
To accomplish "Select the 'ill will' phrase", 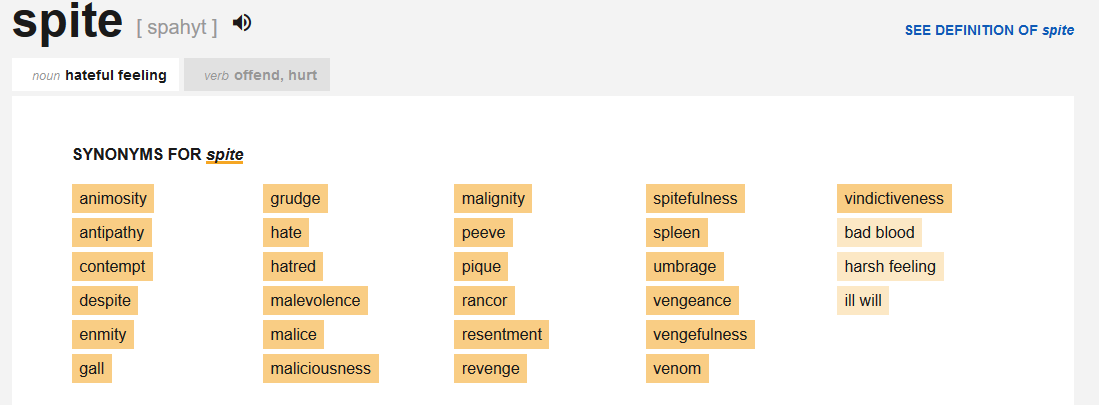I will pyautogui.click(x=863, y=300).
